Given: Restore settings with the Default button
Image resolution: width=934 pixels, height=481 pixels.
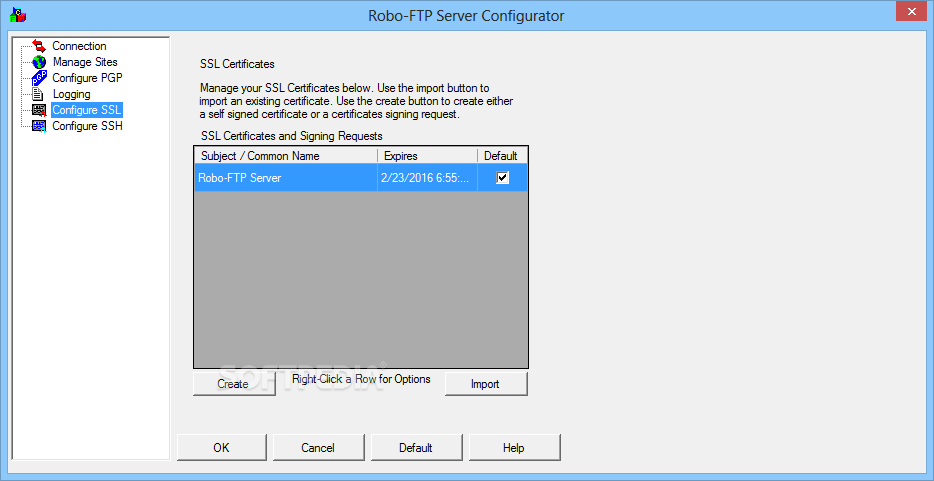Looking at the screenshot, I should tap(416, 448).
